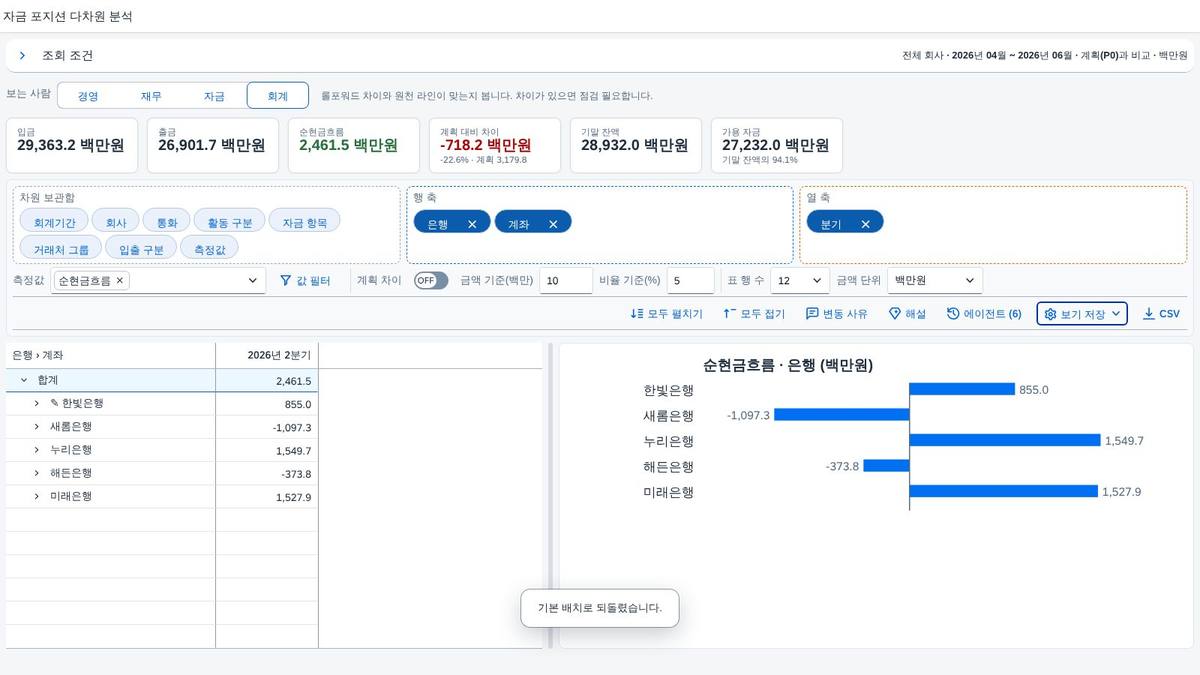The height and width of the screenshot is (675, 1200).
Task: Click the 출금 KPI card
Action: click(214, 146)
